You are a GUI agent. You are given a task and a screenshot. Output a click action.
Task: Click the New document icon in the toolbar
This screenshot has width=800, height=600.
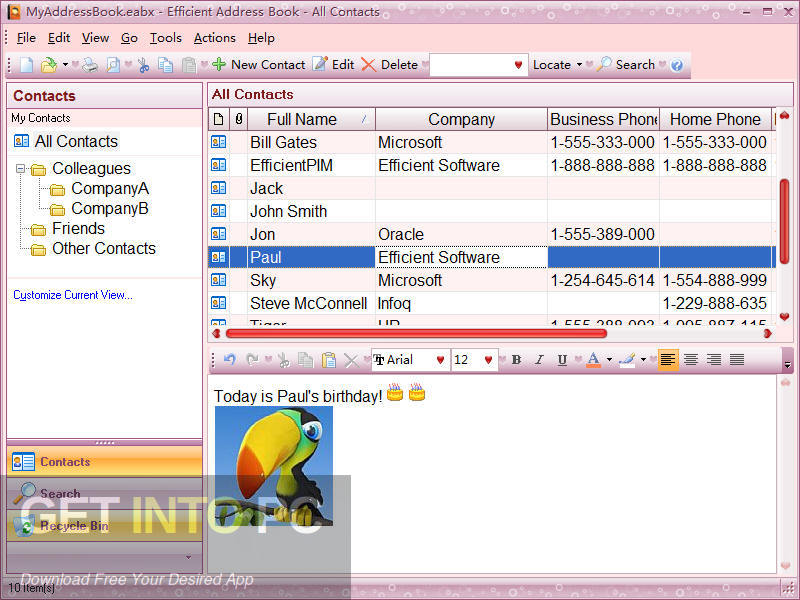[26, 65]
